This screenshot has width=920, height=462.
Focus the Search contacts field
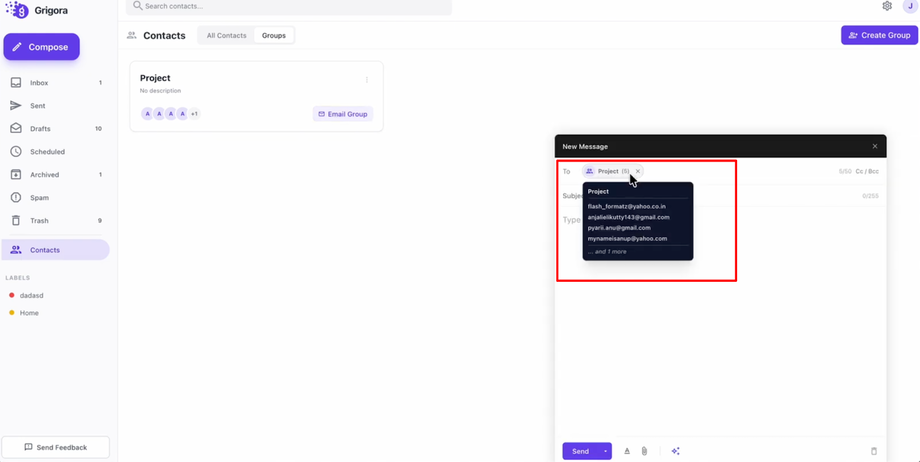[x=289, y=6]
